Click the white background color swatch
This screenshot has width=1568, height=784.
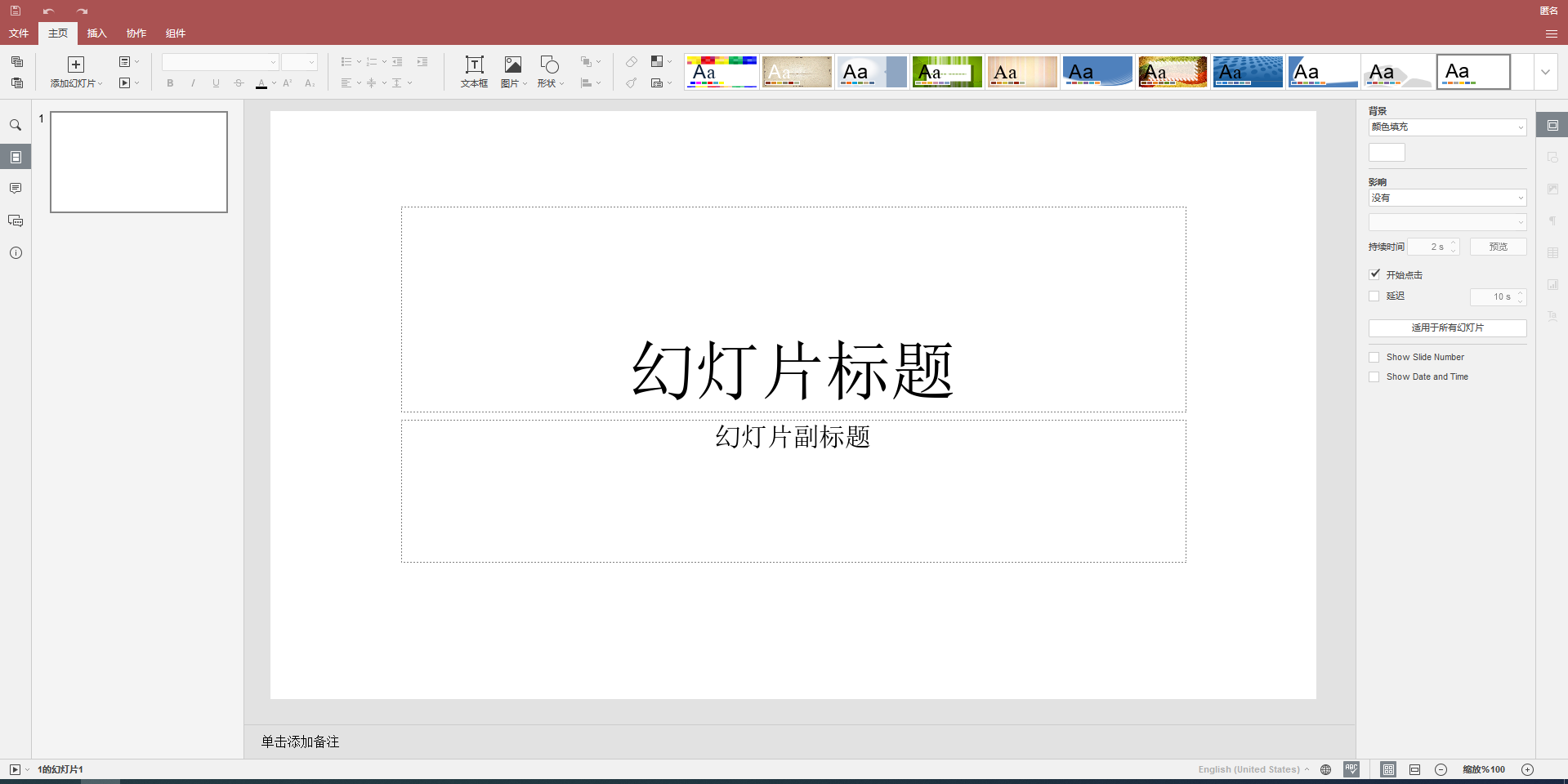click(x=1387, y=153)
